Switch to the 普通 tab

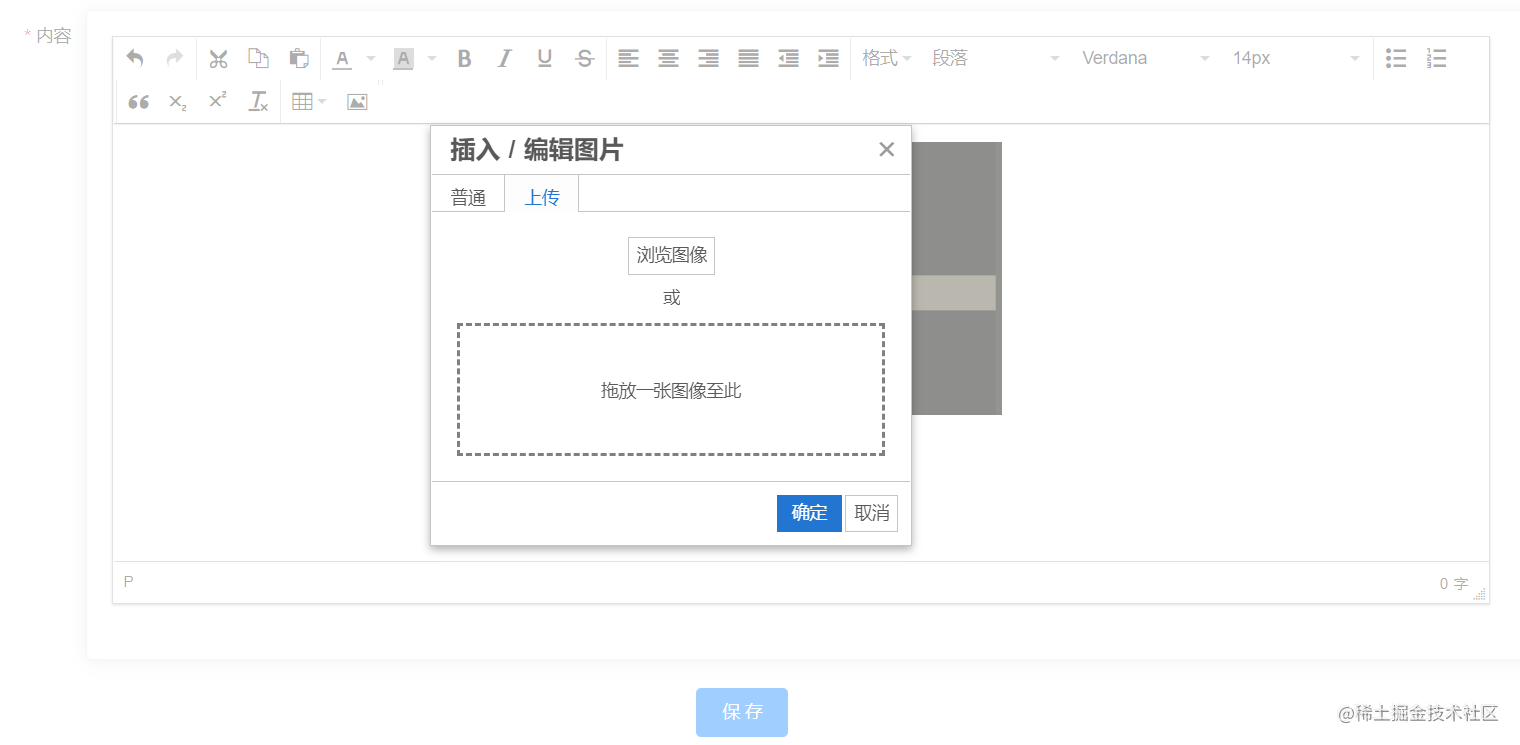(468, 196)
